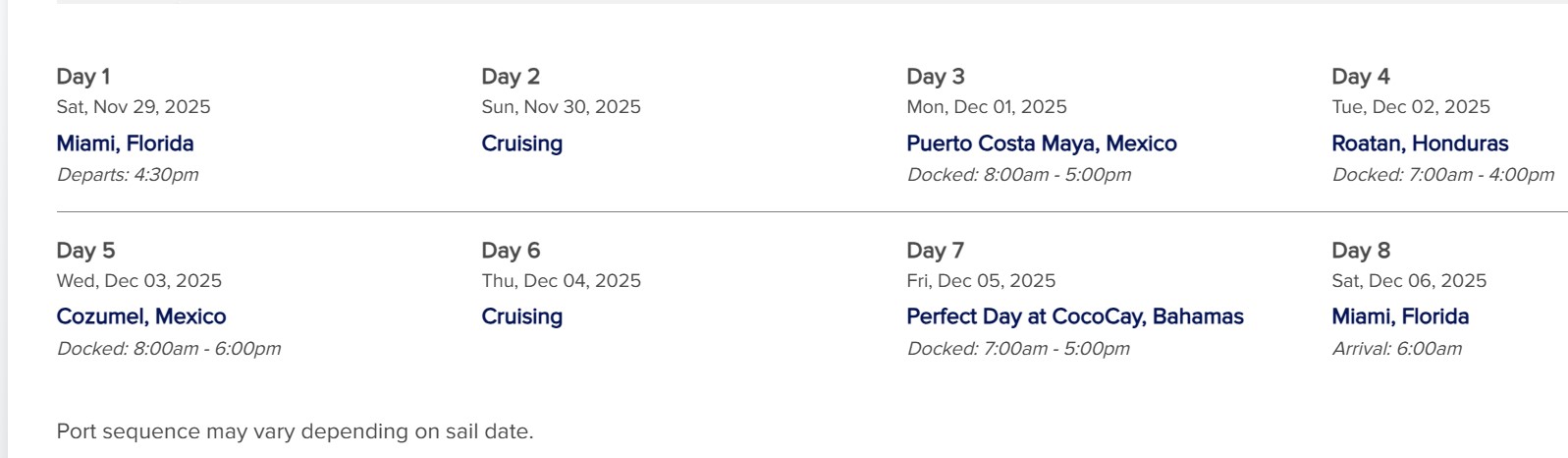Click the Arrival: 6:00am text

pos(1396,349)
